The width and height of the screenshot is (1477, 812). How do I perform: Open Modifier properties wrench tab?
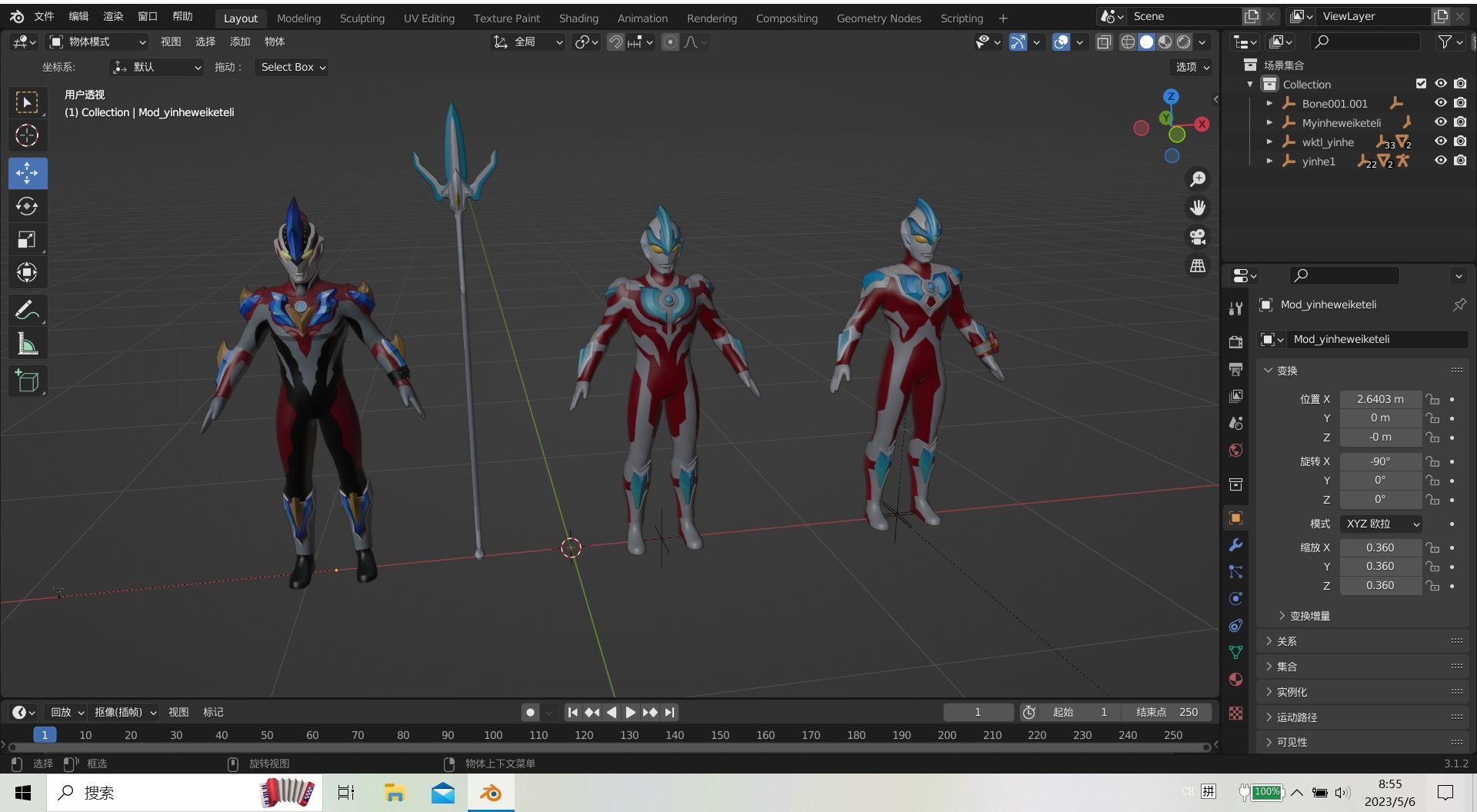click(x=1235, y=545)
